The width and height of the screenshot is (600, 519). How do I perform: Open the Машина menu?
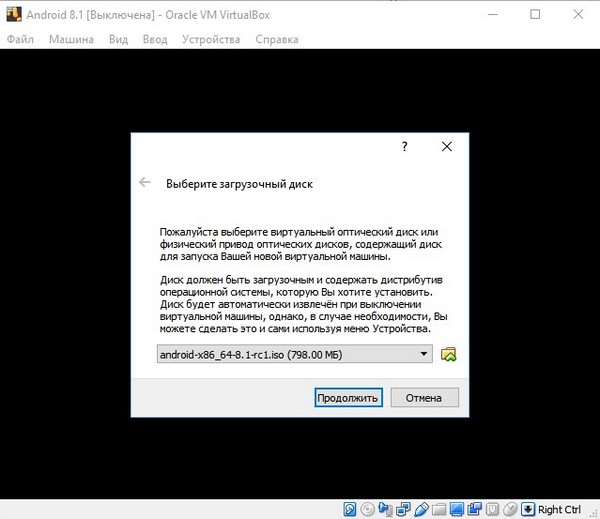(71, 39)
